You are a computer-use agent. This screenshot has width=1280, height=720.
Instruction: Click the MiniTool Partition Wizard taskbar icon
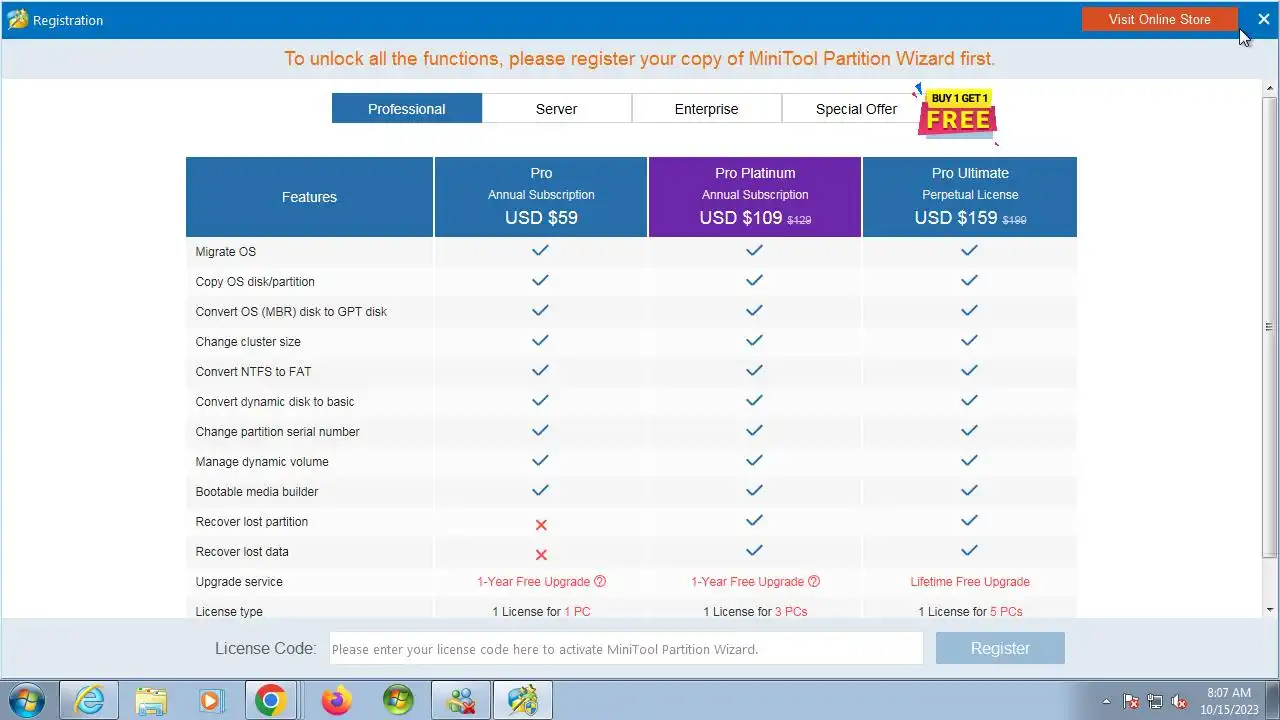tap(523, 700)
